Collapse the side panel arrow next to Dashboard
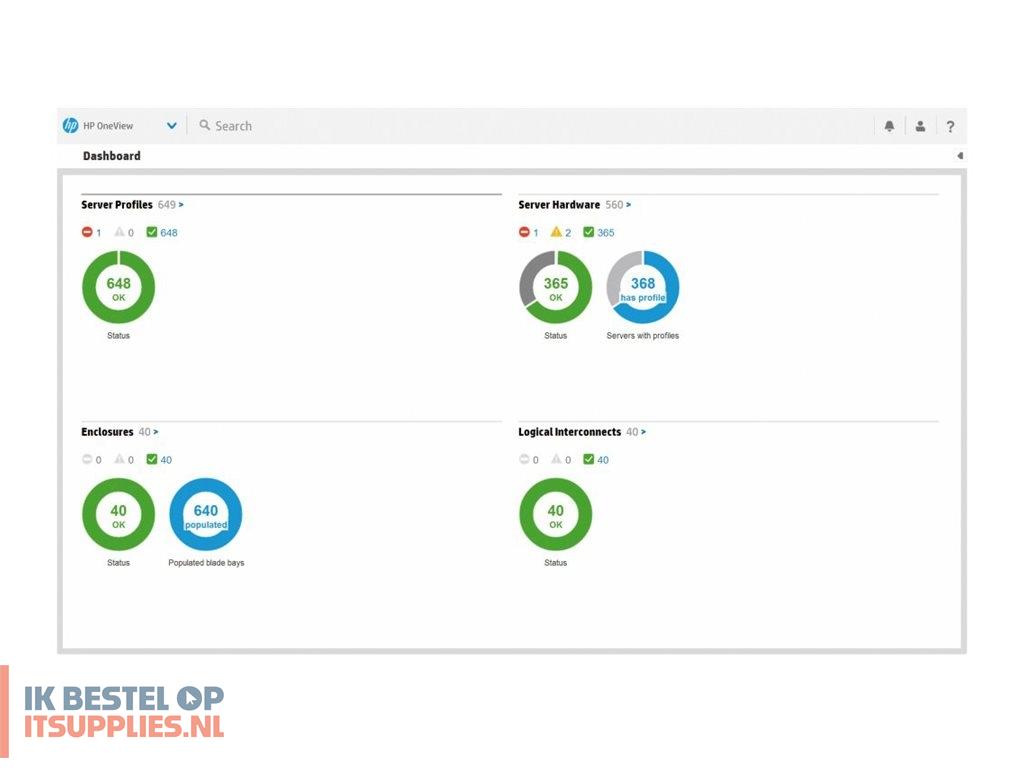This screenshot has width=1024, height=768. [960, 155]
